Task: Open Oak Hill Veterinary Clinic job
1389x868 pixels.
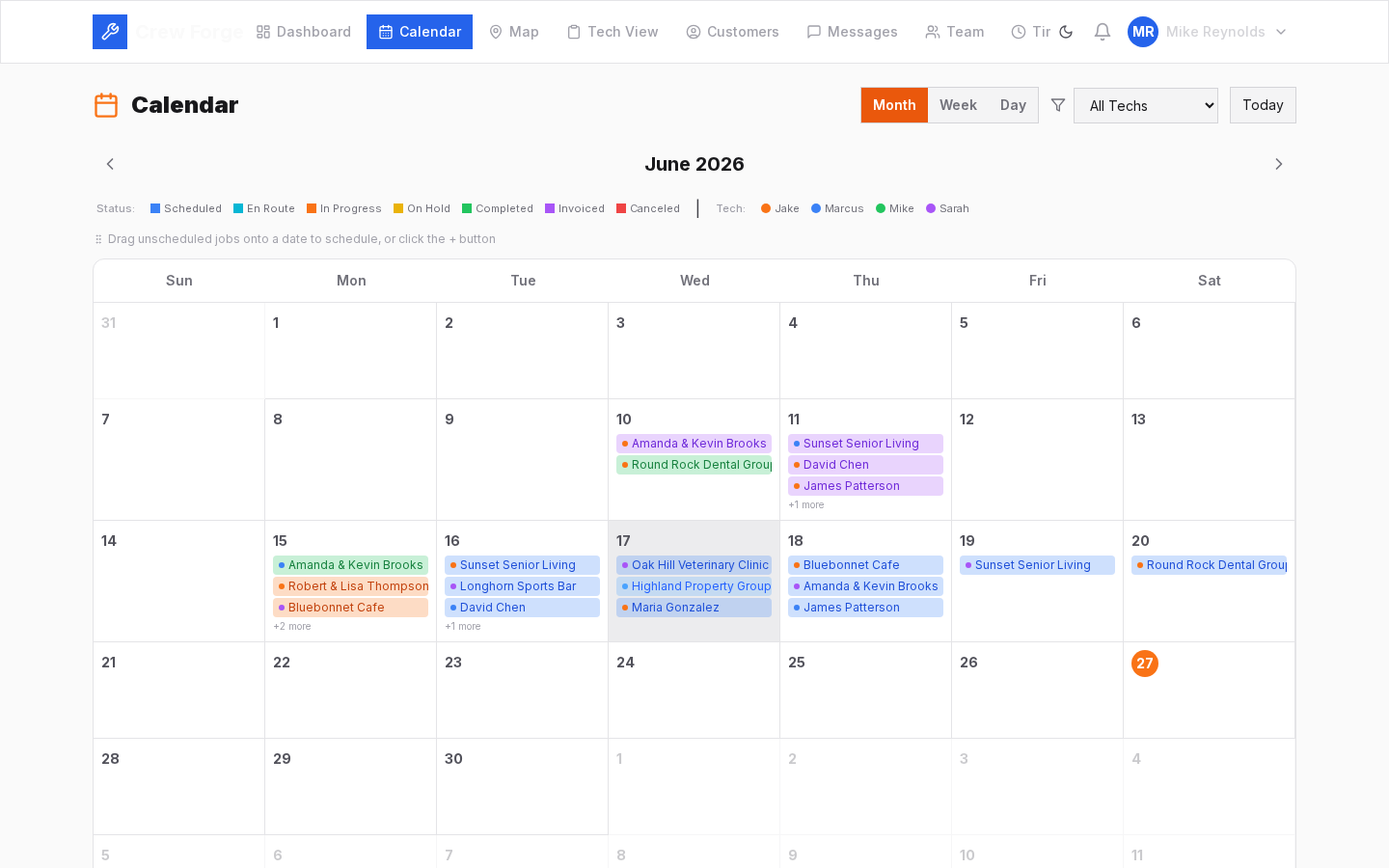Action: (x=694, y=565)
